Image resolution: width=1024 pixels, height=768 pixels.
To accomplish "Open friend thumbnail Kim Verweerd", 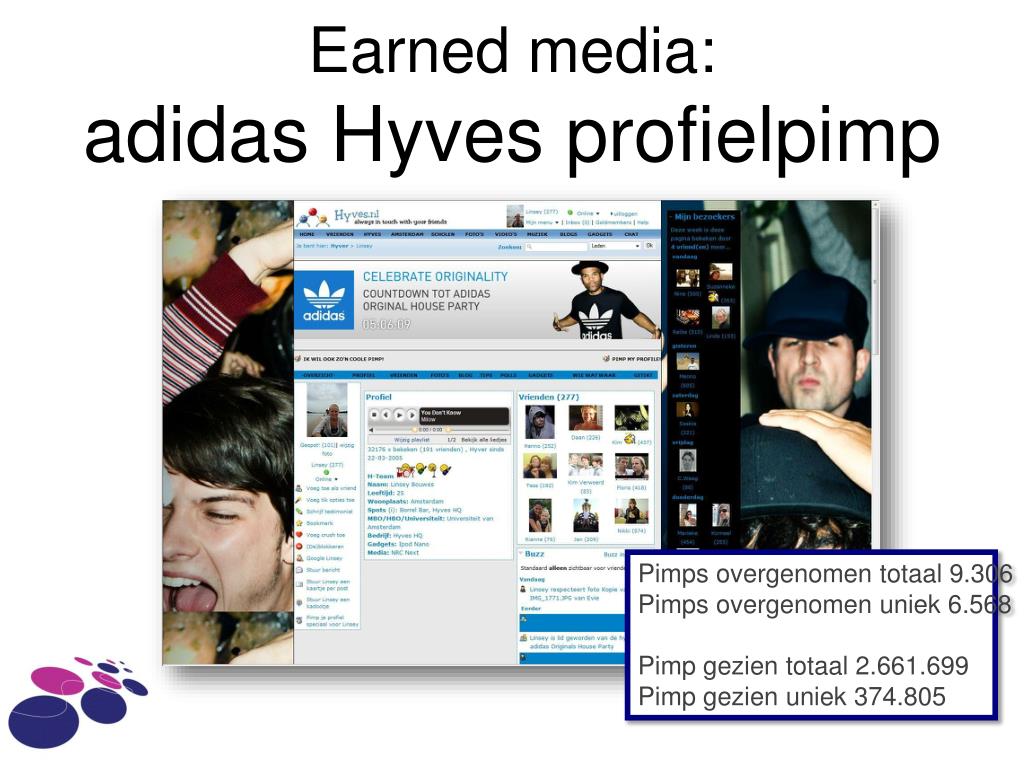I will (x=585, y=466).
